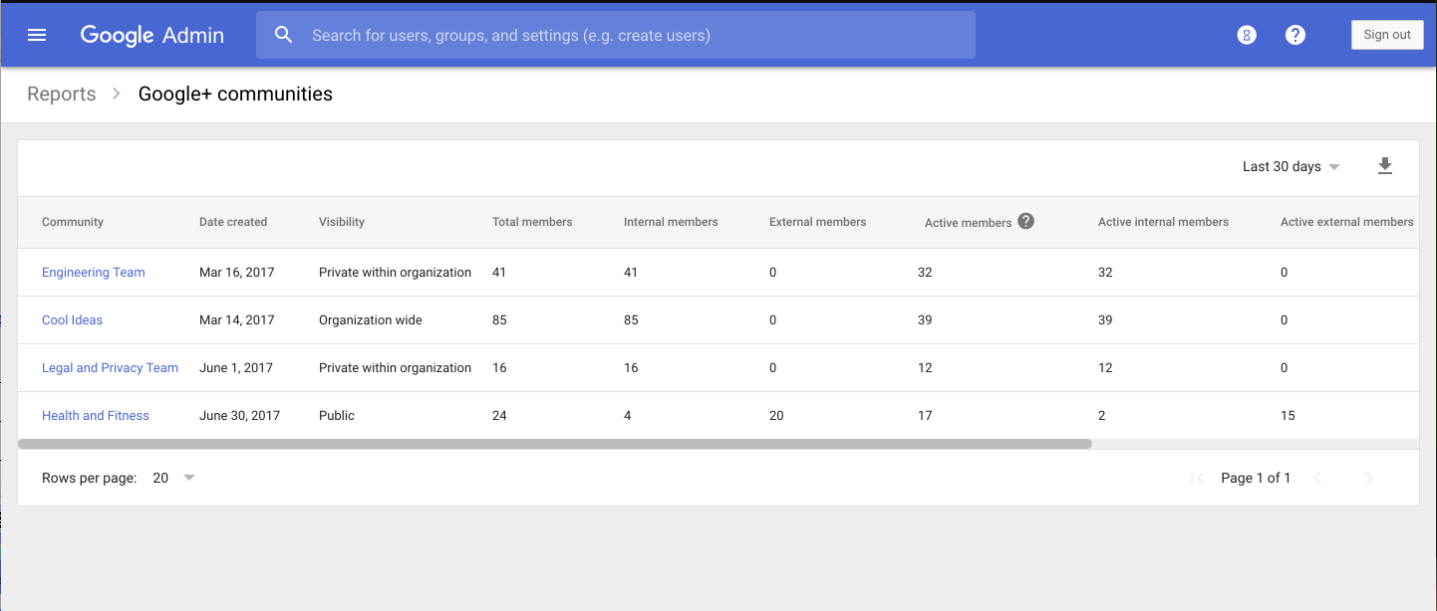Sort by Date created column header
This screenshot has height=611, width=1437.
[x=233, y=222]
